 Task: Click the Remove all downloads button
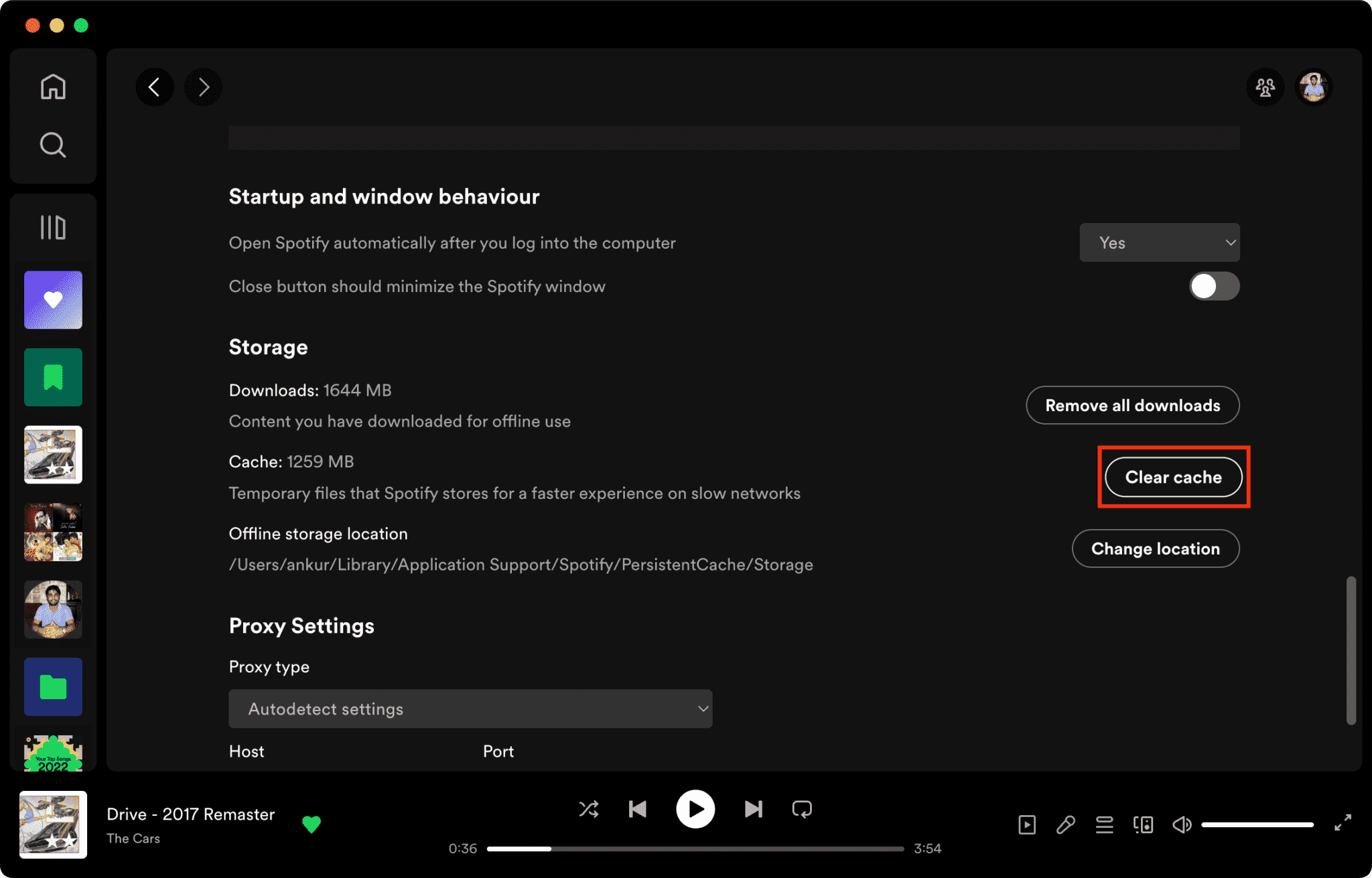pyautogui.click(x=1133, y=404)
